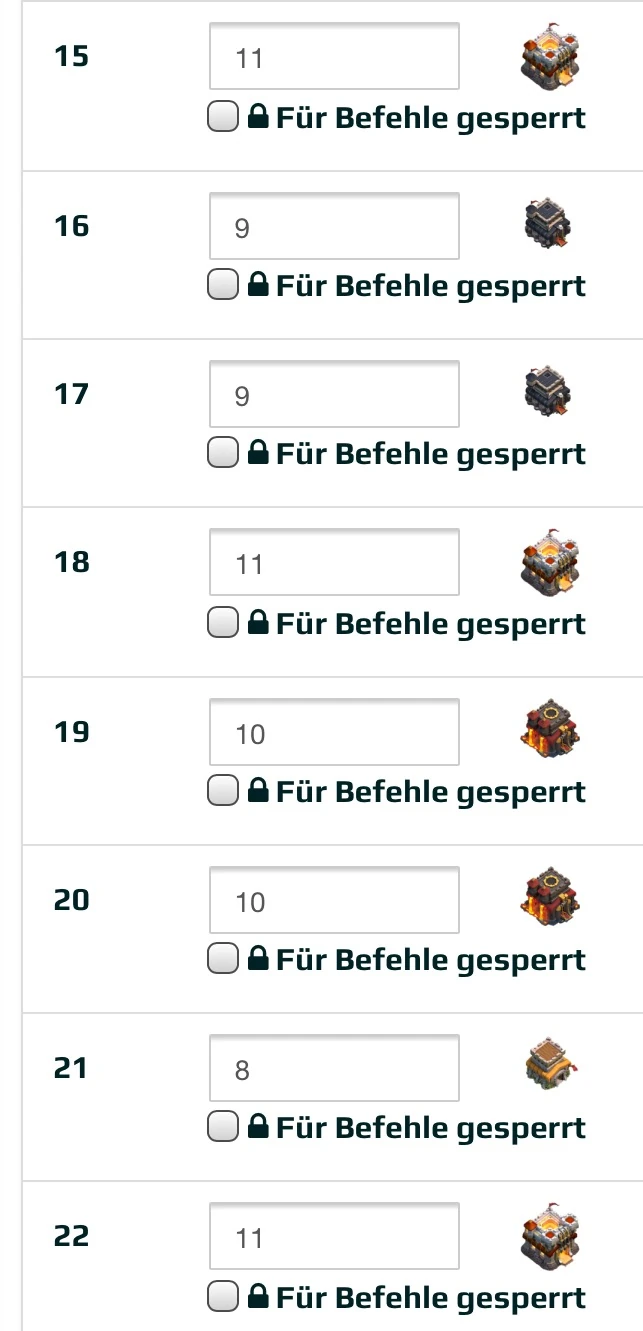This screenshot has width=643, height=1331.
Task: Click the Town Hall 10 icon in row 19
Action: click(x=549, y=731)
